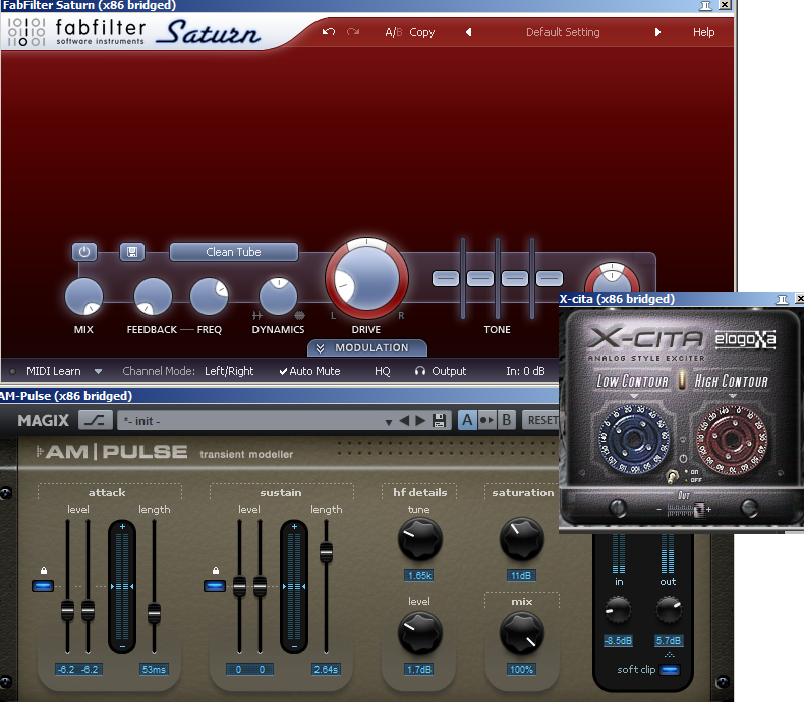Toggle the Saturn band power button
Screen dimensions: 804x706
coord(84,252)
